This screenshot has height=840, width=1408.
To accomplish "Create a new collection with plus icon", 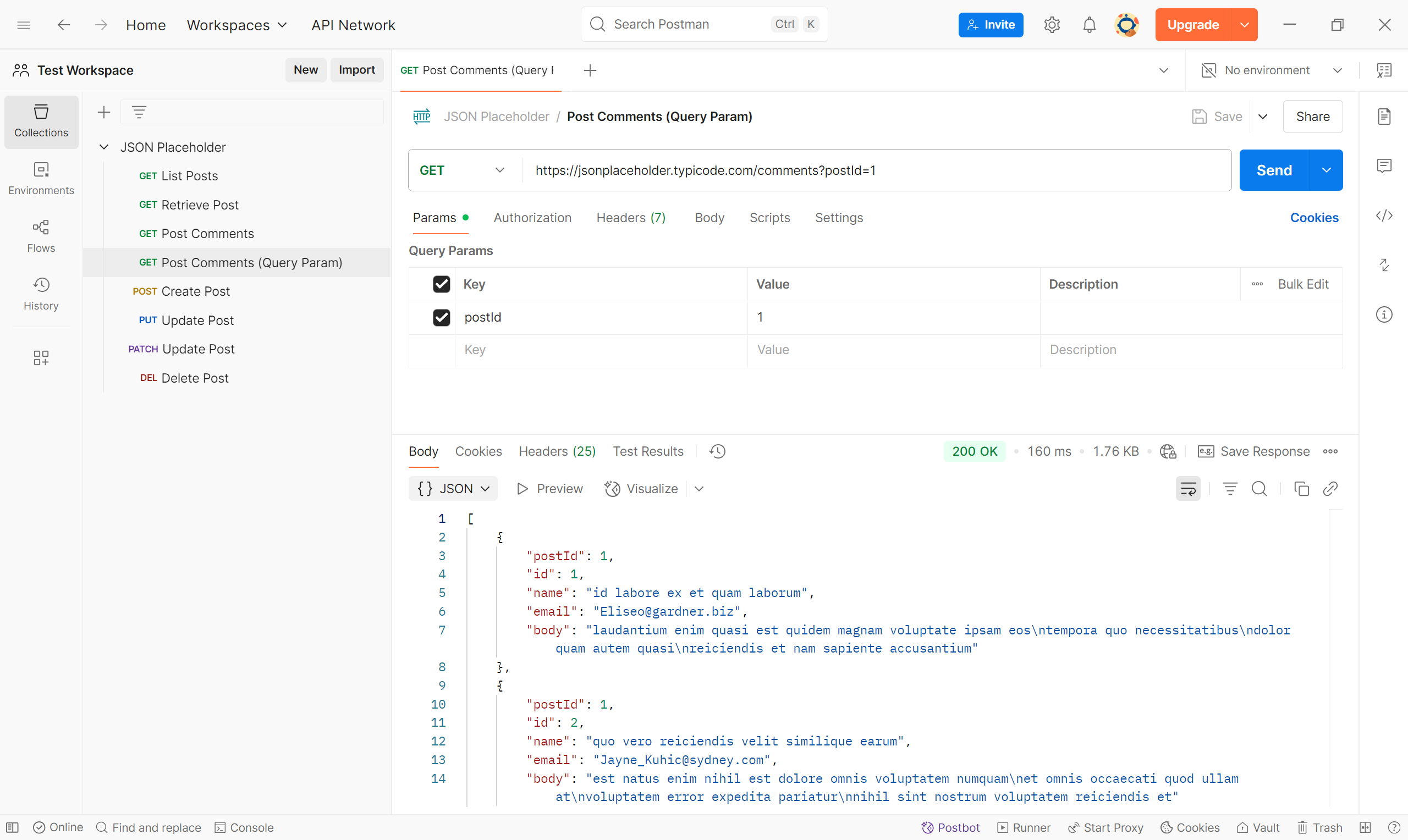I will coord(103,112).
